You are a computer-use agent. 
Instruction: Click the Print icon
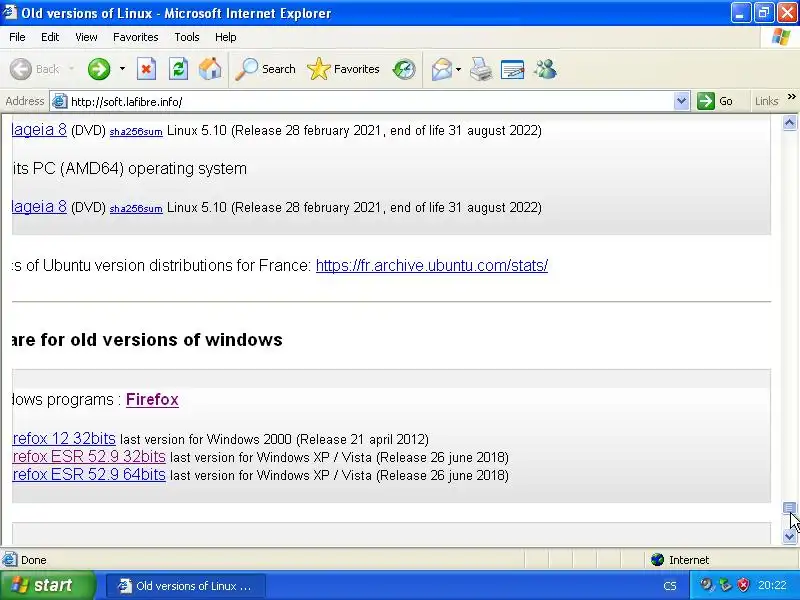click(x=481, y=69)
